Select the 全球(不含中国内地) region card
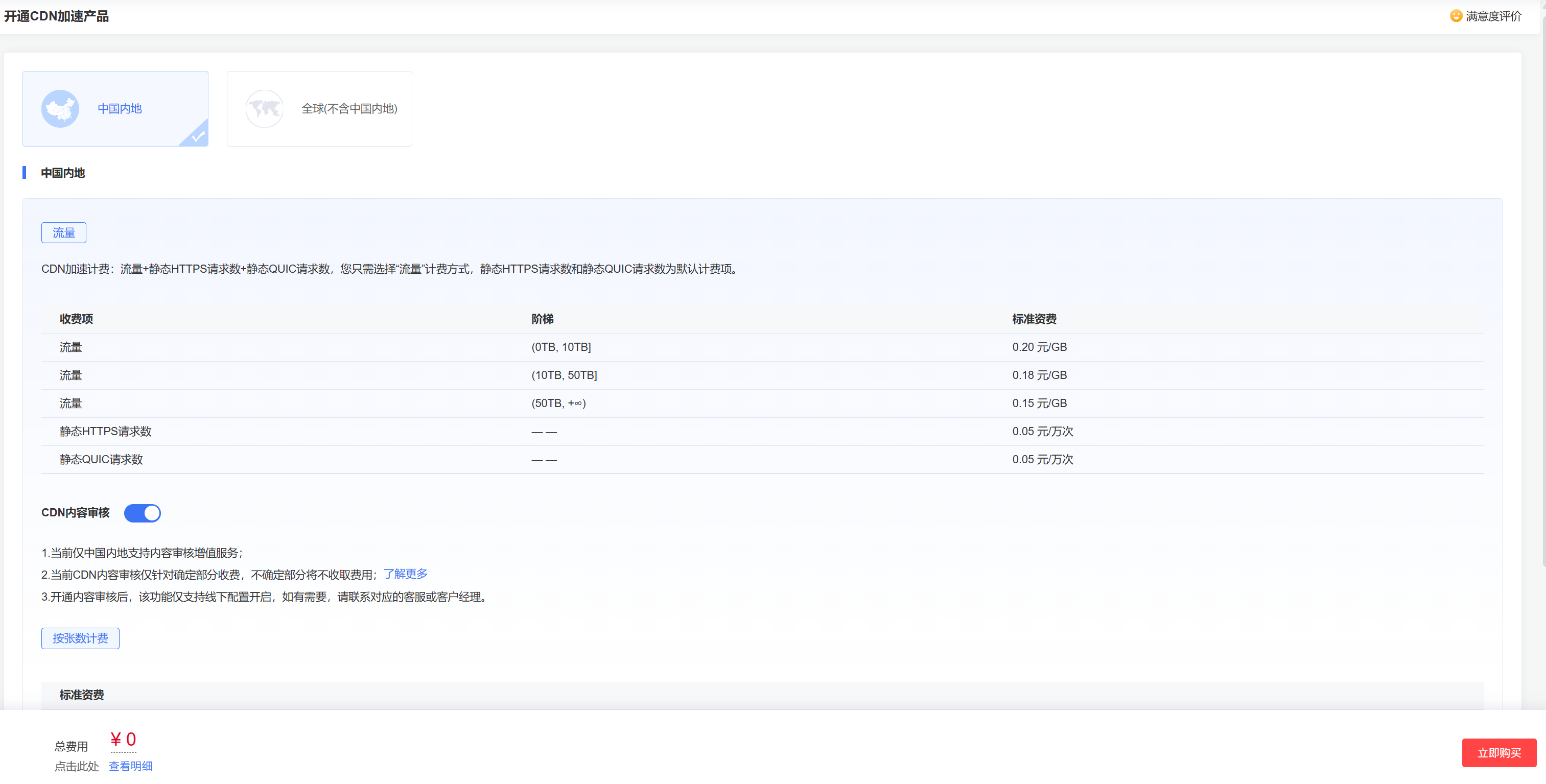Viewport: 1546px width, 784px height. (x=319, y=109)
